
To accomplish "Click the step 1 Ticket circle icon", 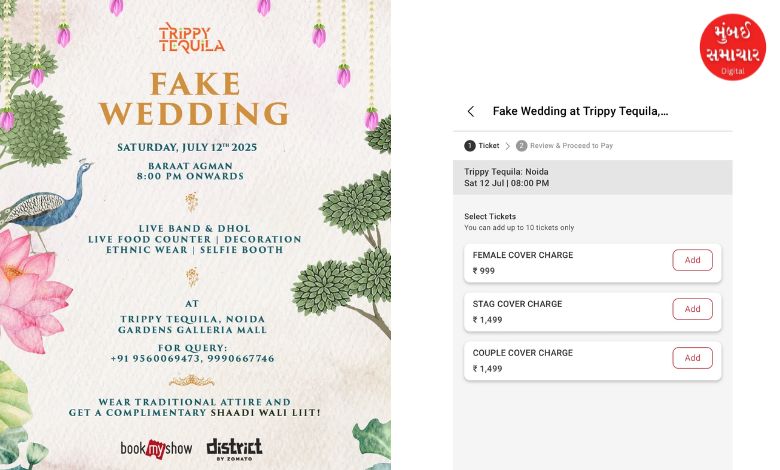I will [470, 146].
